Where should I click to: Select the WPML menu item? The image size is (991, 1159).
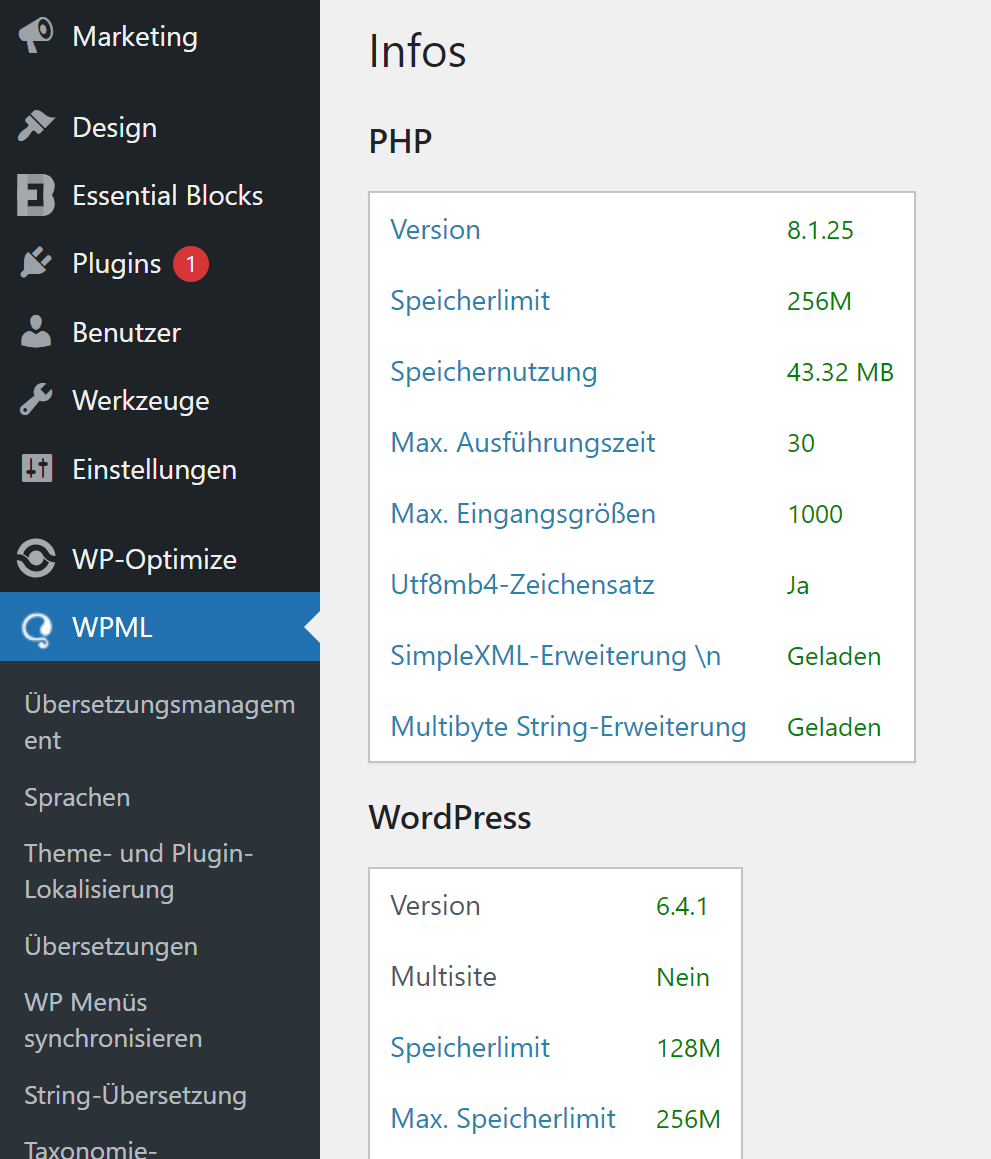pos(160,627)
